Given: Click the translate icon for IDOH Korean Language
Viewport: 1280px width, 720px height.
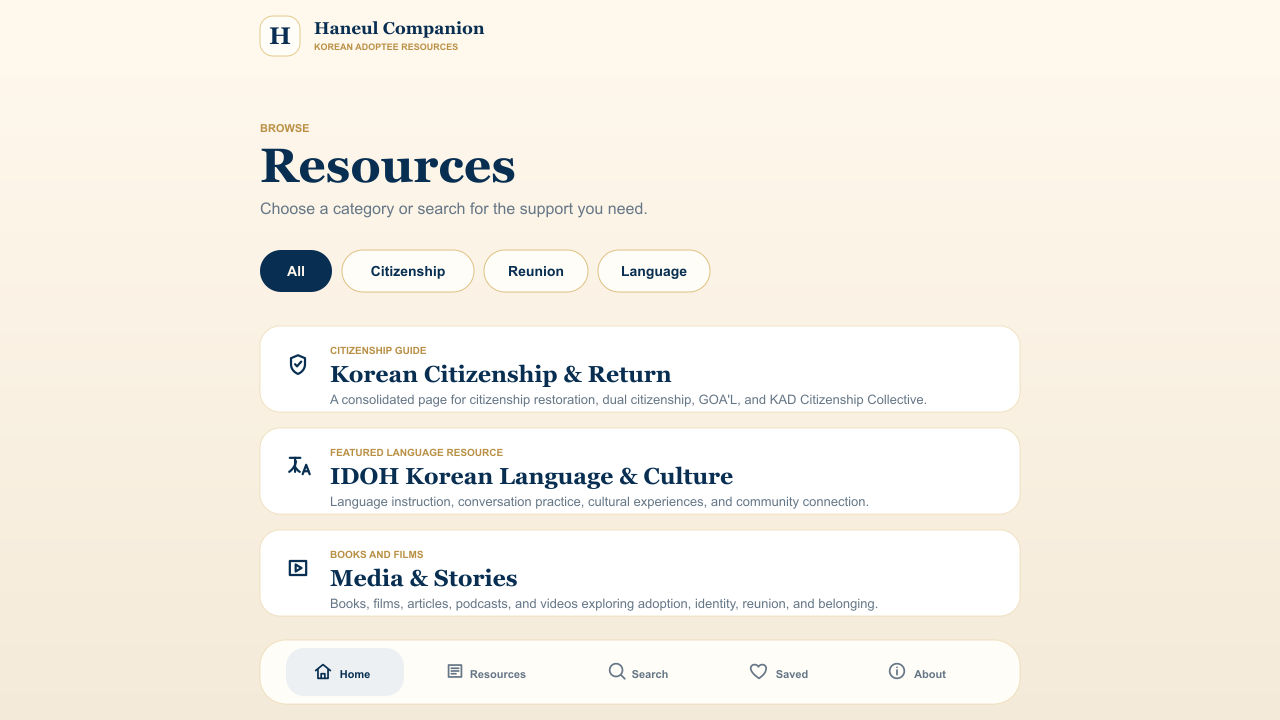Looking at the screenshot, I should [299, 466].
